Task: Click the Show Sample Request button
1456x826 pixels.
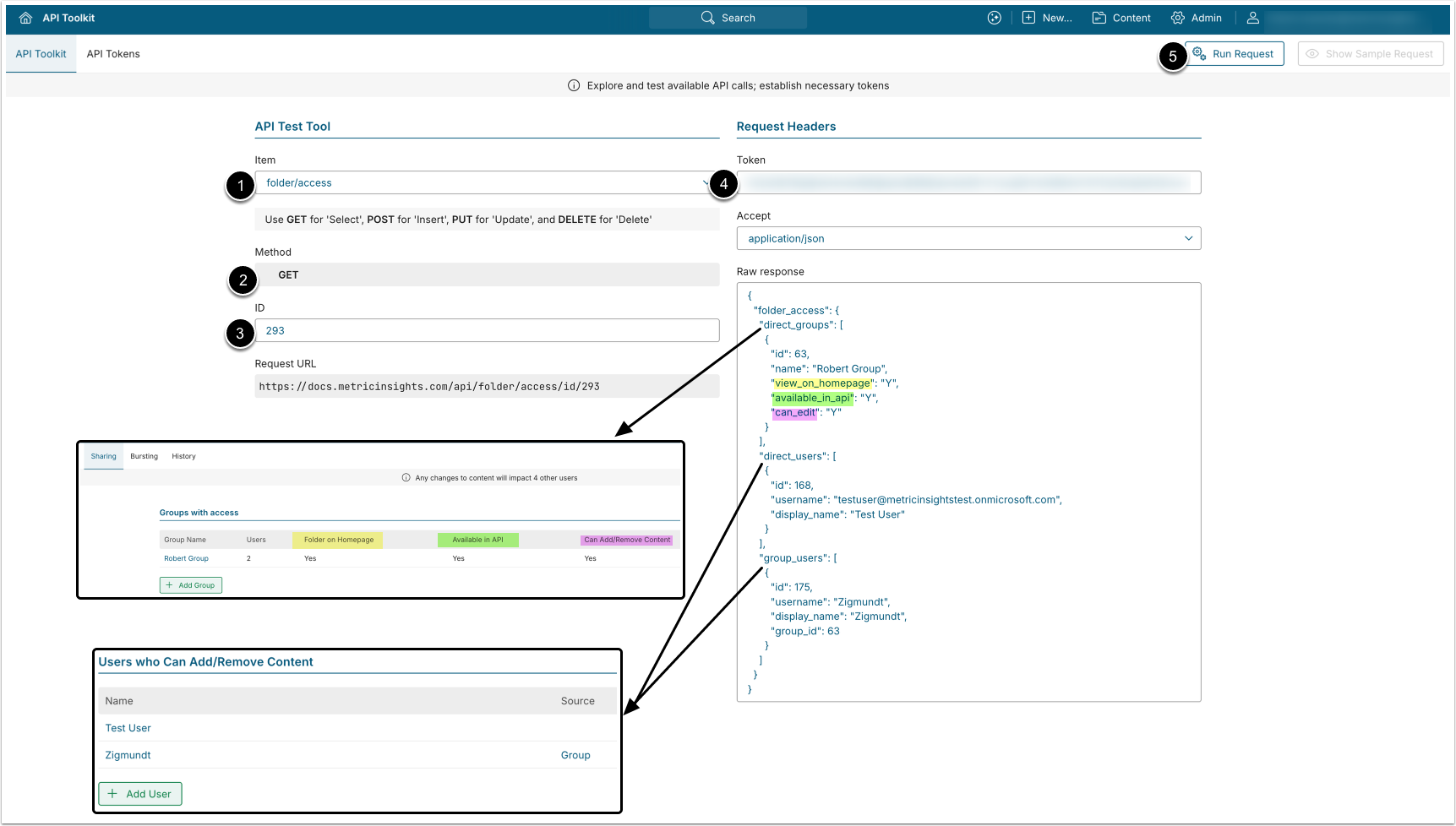Action: pos(1370,54)
